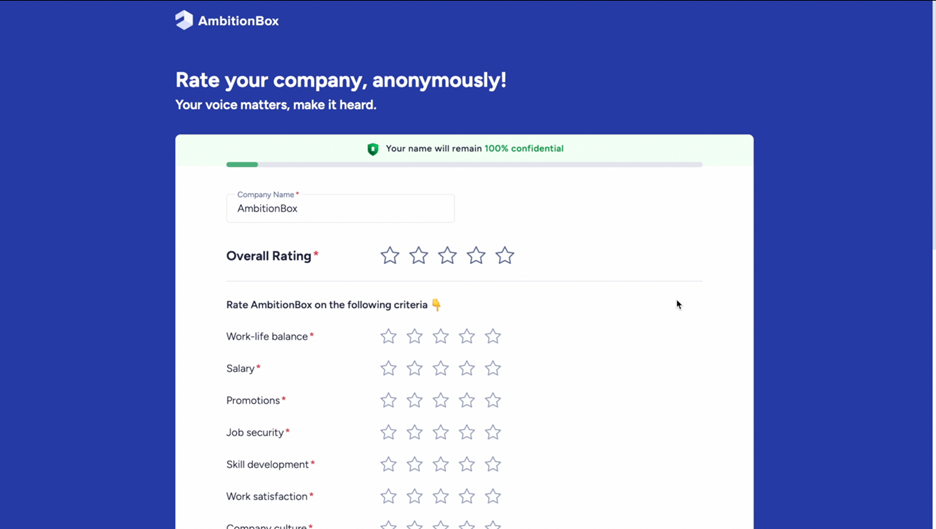
Task: Rate Work-life balance one star
Action: 389,337
